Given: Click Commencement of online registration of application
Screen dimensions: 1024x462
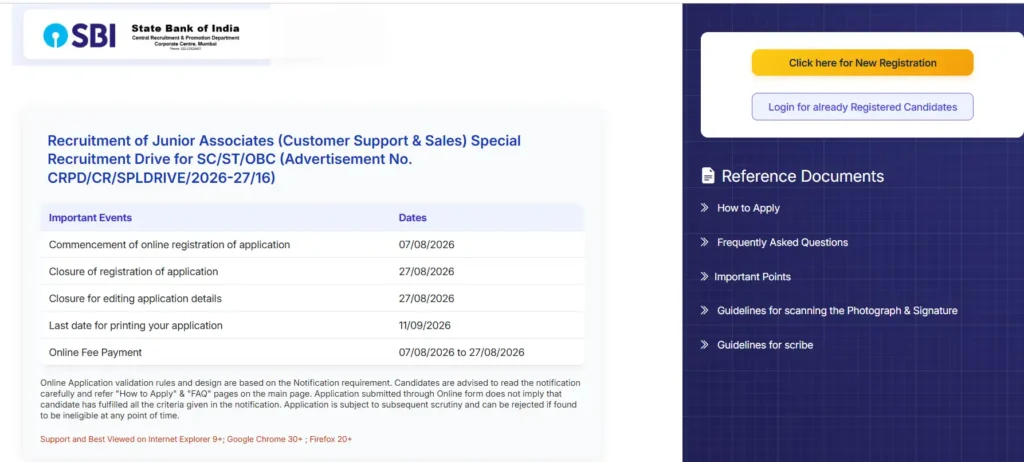Looking at the screenshot, I should click(169, 244).
